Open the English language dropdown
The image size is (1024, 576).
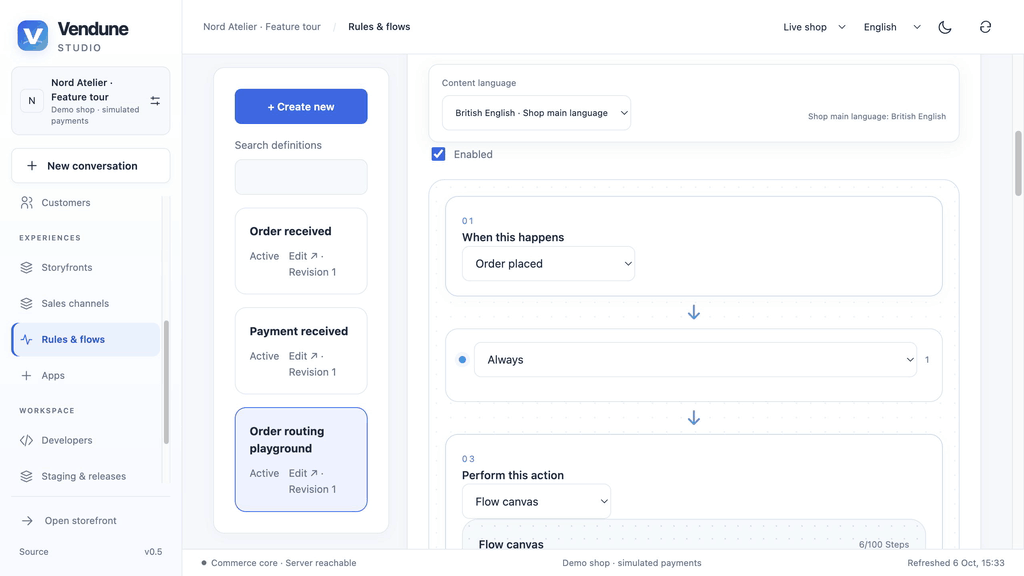click(892, 27)
